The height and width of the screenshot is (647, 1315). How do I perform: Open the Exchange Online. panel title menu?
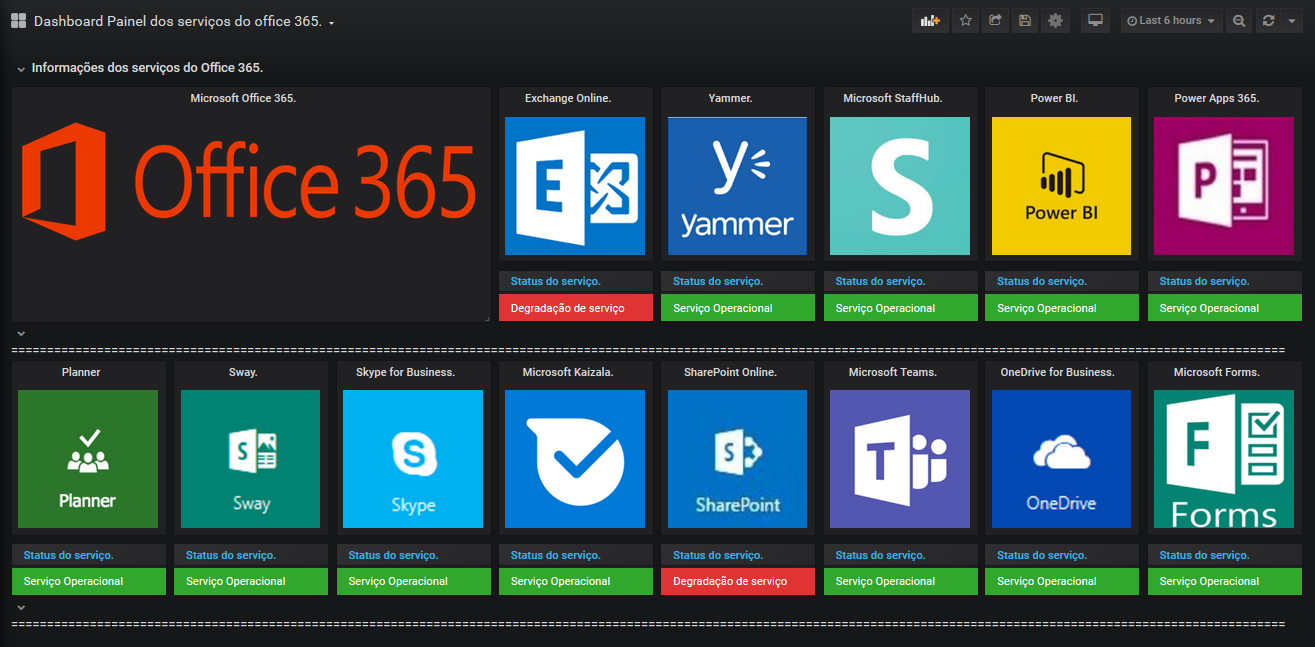click(x=568, y=98)
